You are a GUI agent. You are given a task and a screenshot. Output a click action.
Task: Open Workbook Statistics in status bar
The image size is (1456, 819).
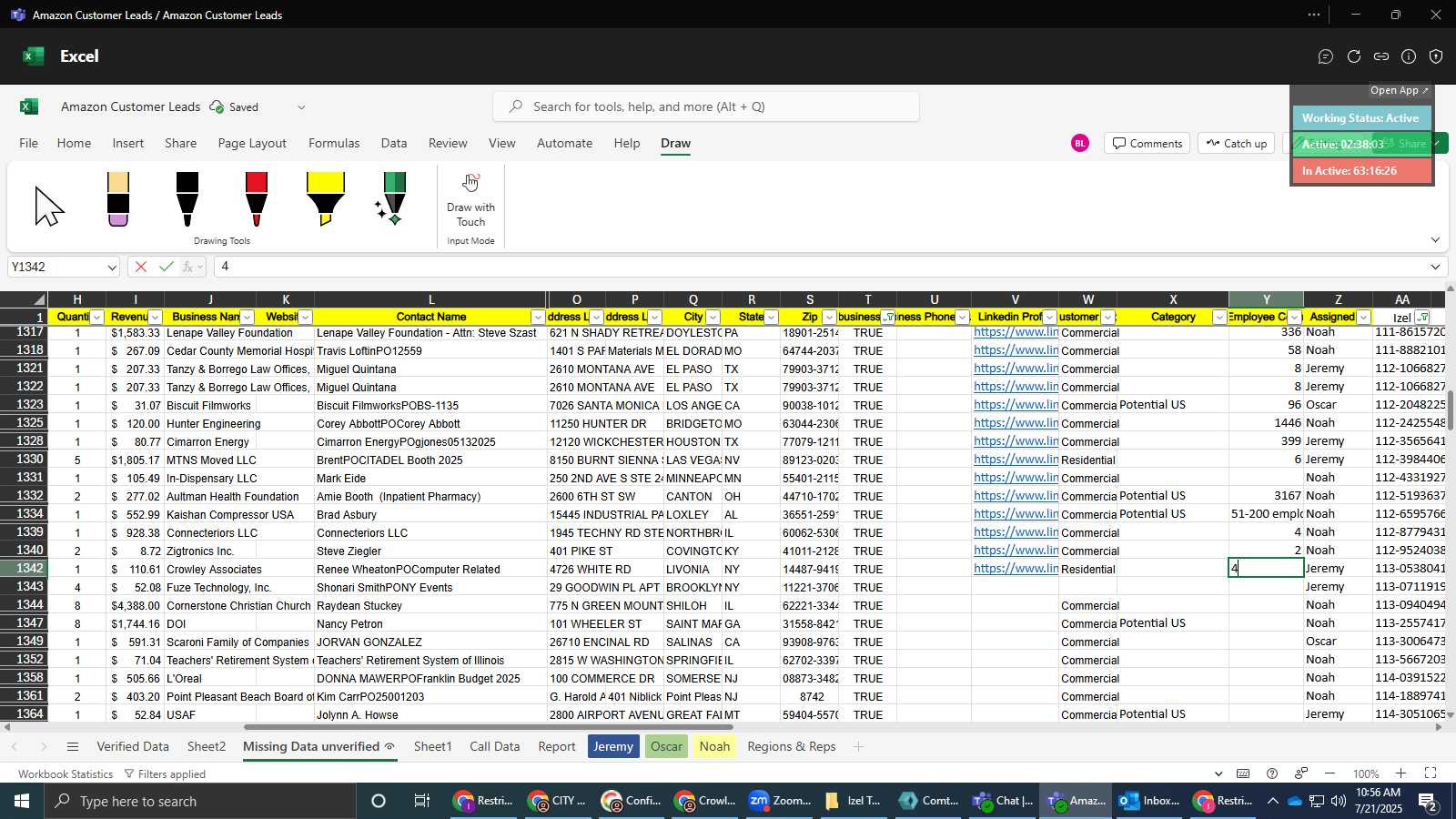click(66, 774)
